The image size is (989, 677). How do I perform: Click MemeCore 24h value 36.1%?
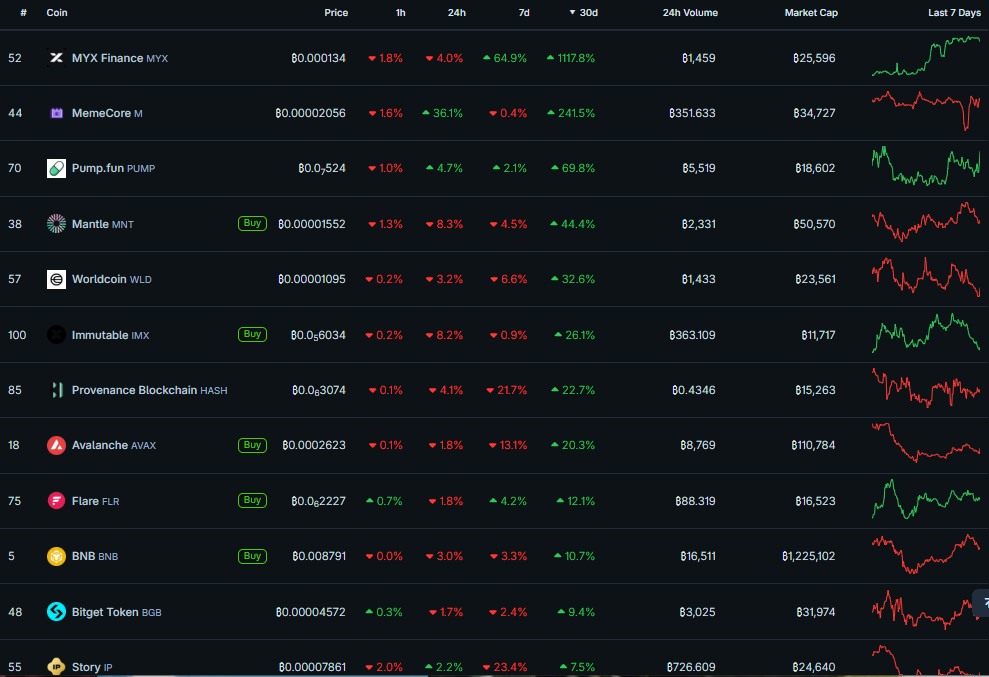pyautogui.click(x=443, y=113)
